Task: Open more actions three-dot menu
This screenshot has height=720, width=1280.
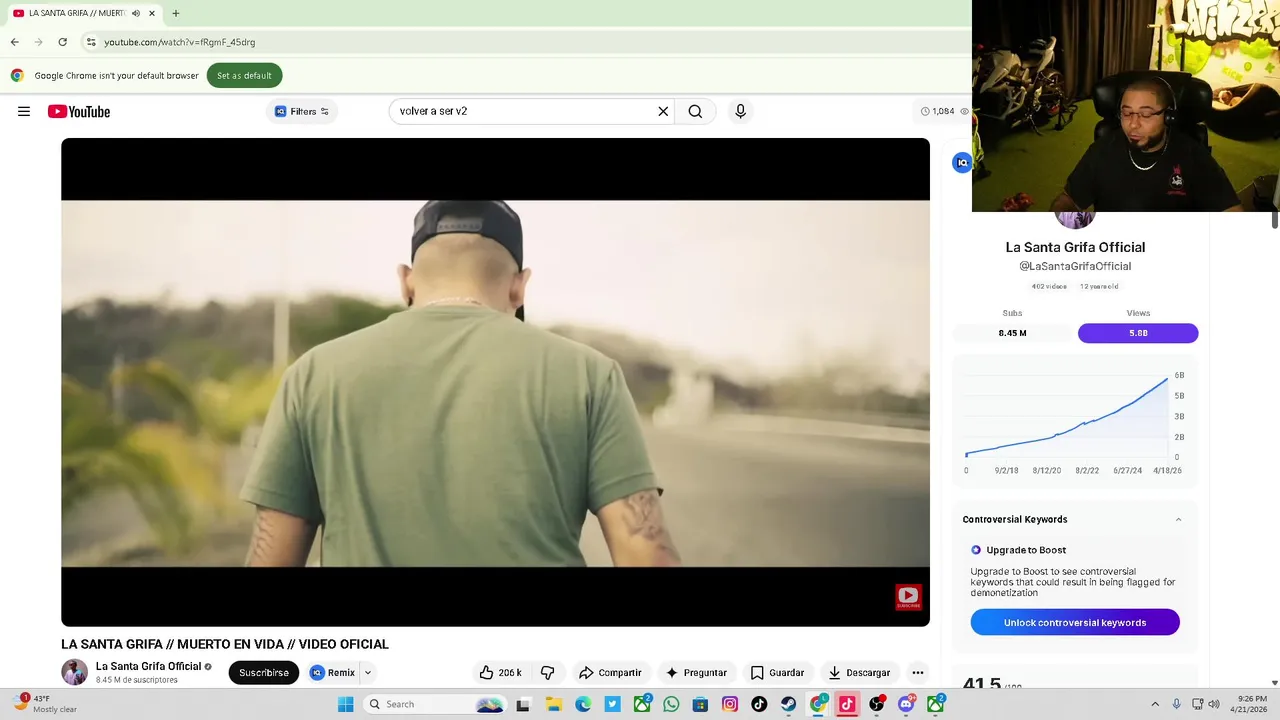Action: click(x=917, y=673)
